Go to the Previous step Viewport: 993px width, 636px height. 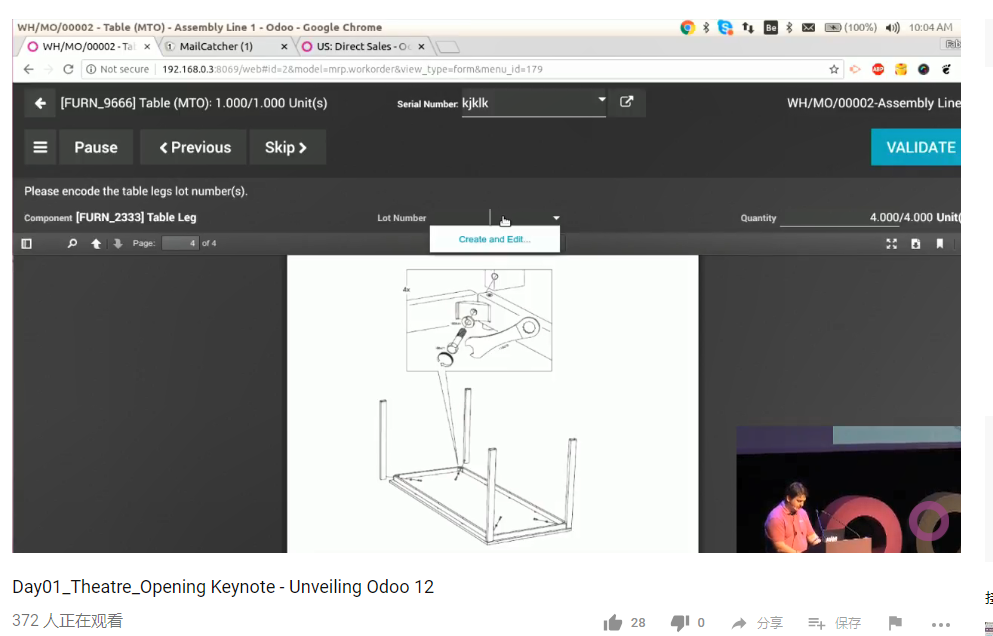[194, 148]
